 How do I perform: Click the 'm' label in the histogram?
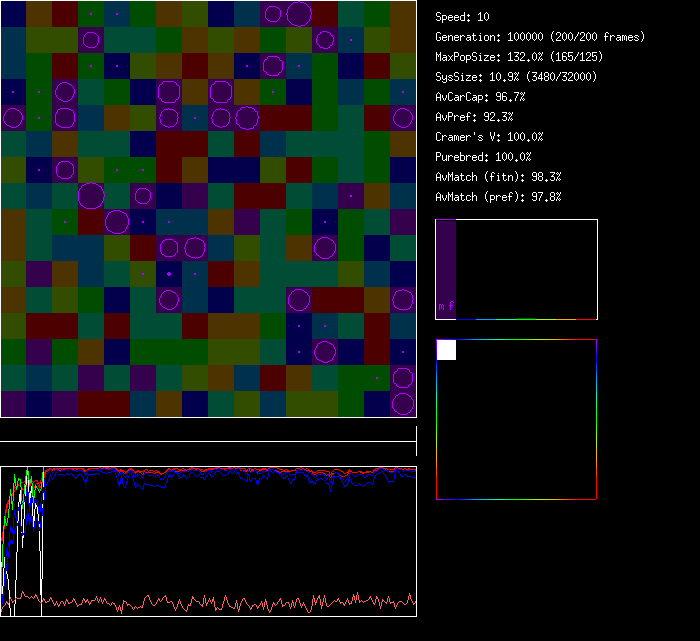point(442,306)
